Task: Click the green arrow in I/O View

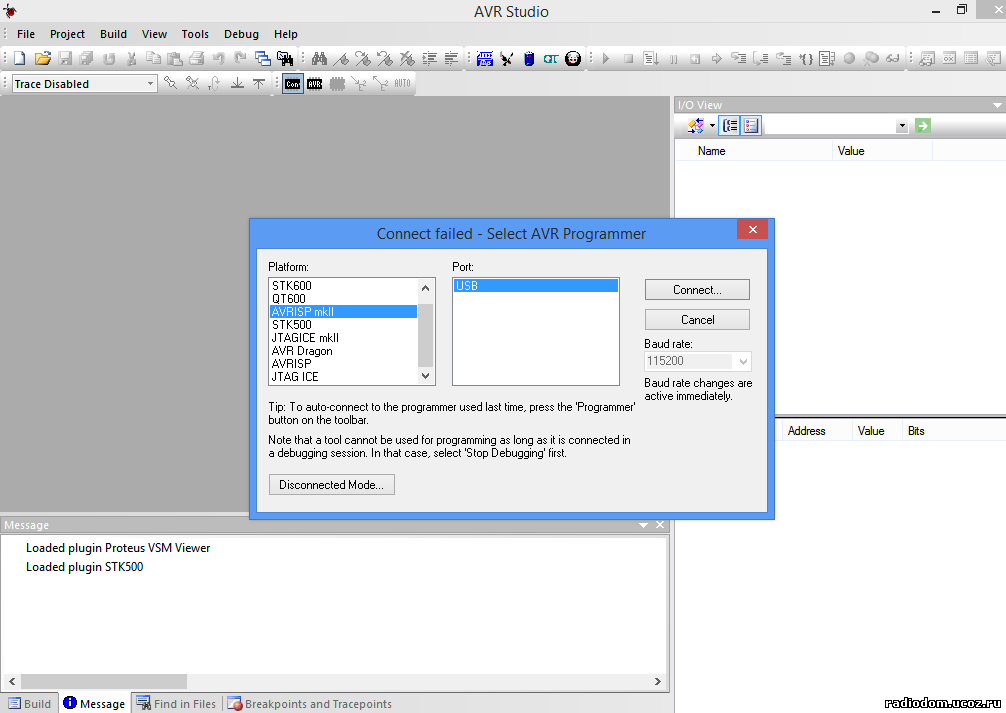Action: point(923,126)
